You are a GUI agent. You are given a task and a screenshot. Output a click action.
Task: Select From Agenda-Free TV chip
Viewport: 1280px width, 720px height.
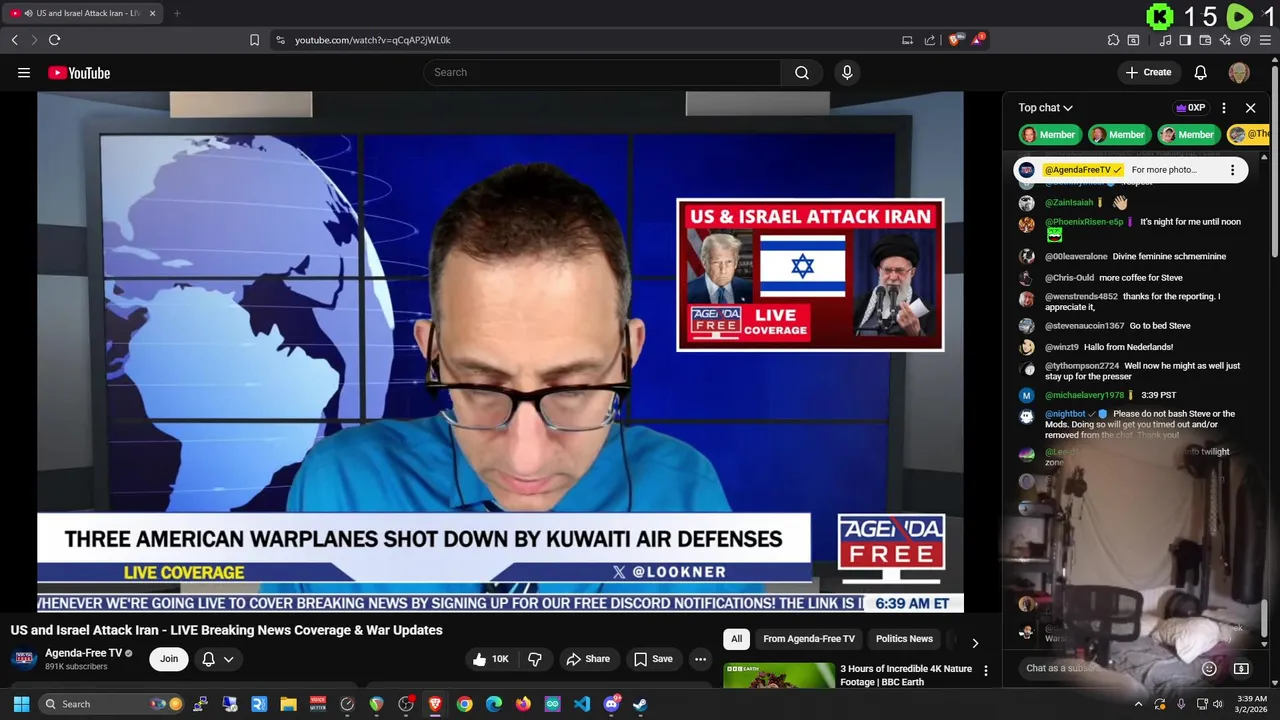coord(809,639)
